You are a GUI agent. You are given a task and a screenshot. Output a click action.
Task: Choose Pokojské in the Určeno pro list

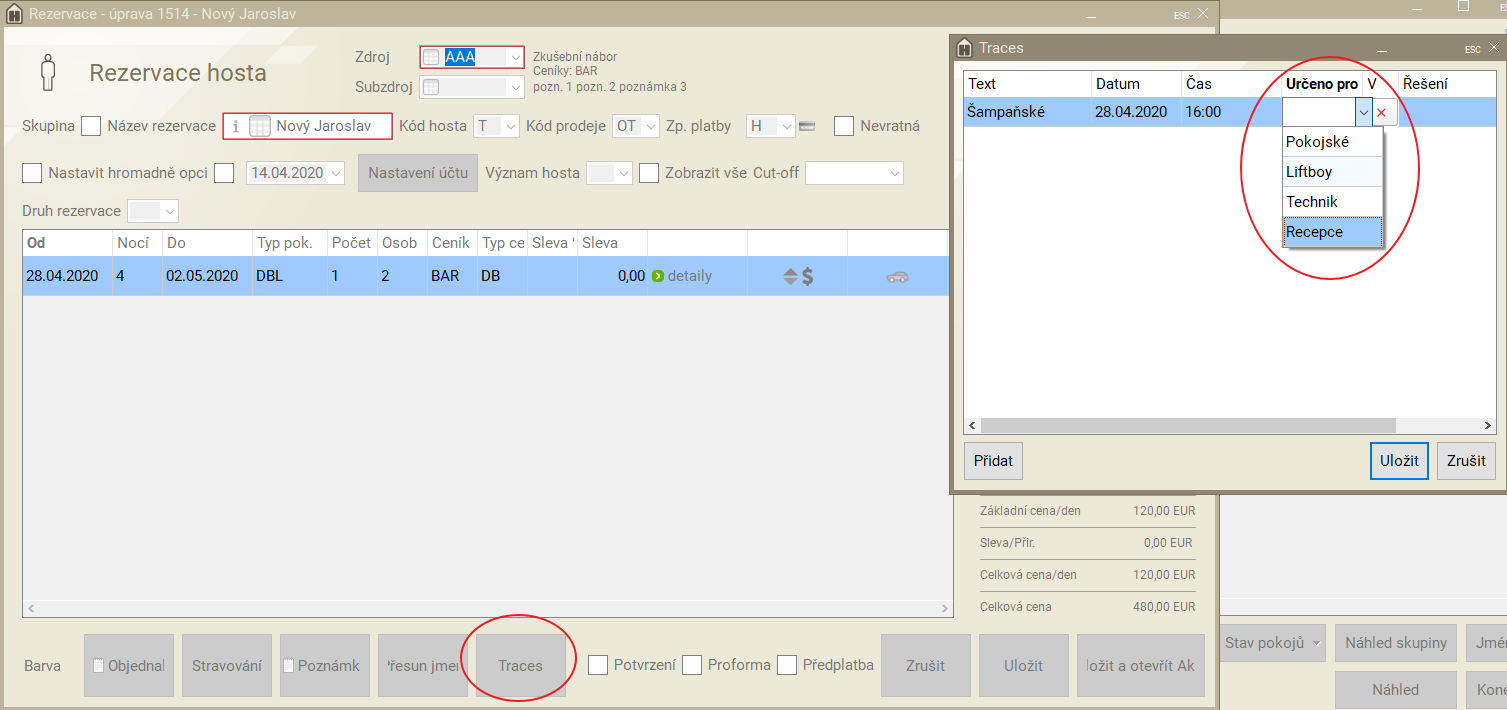pos(1332,142)
